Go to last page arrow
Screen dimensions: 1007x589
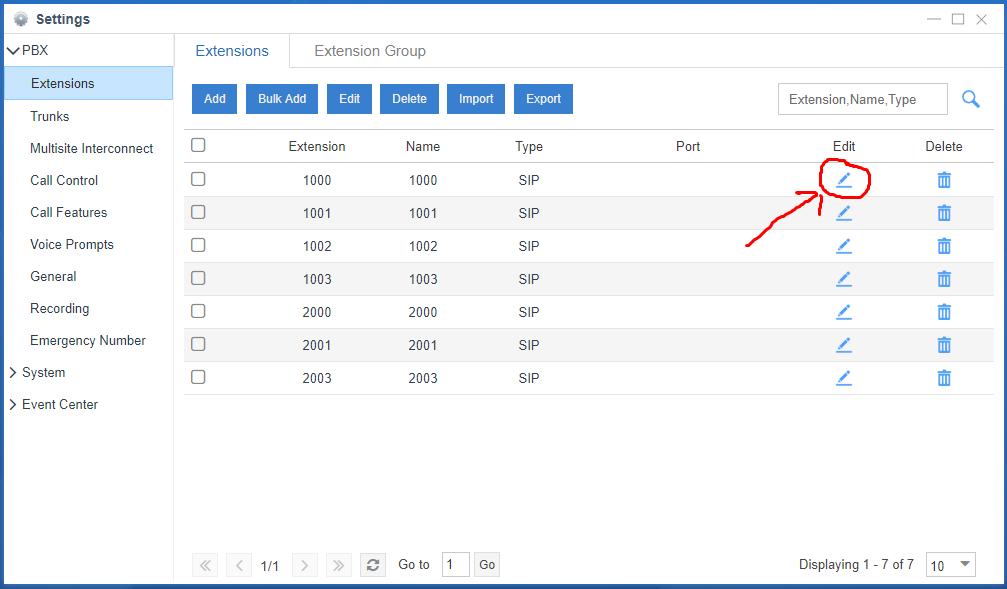click(x=338, y=565)
